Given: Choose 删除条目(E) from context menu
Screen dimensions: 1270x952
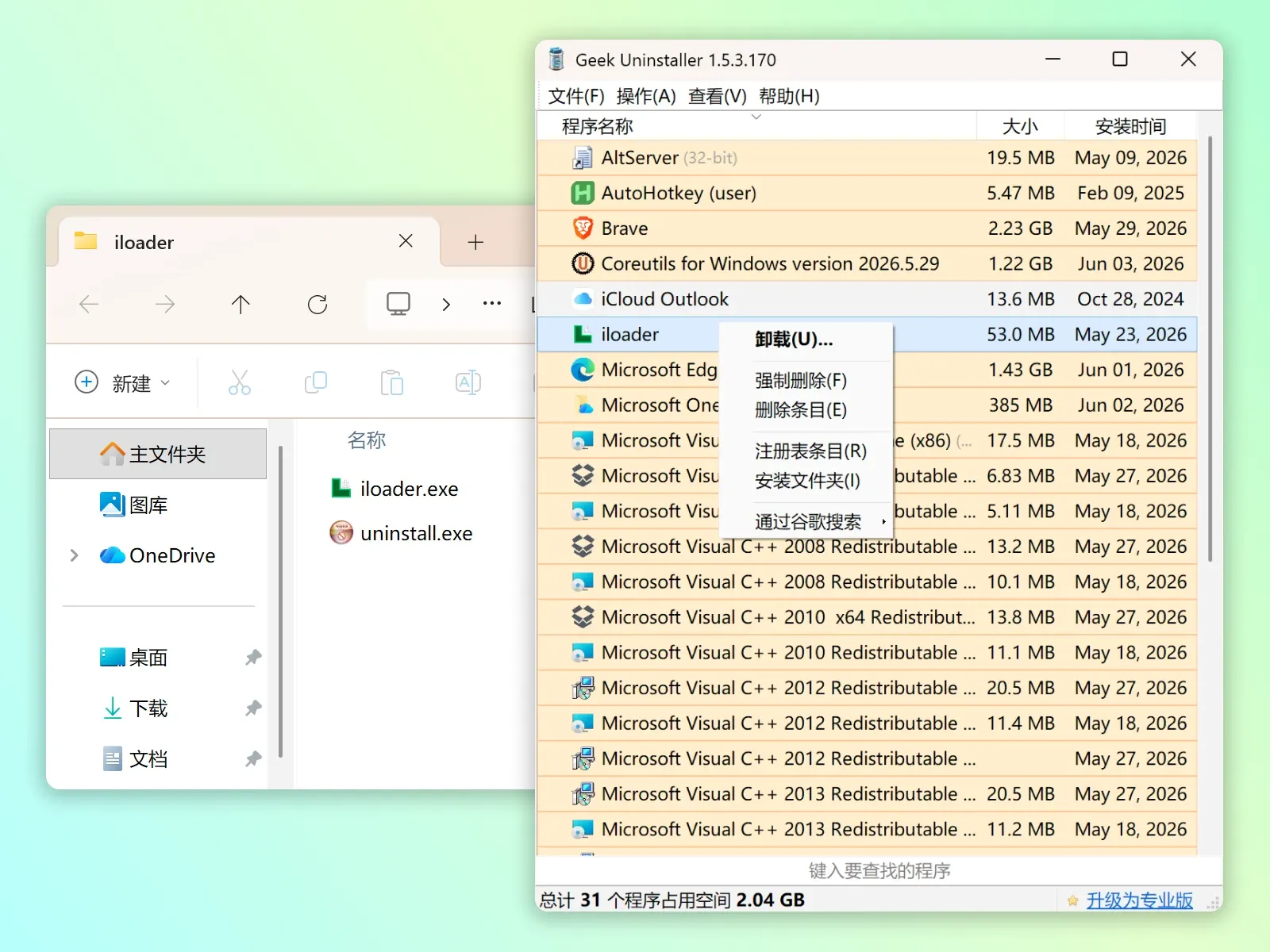Looking at the screenshot, I should click(x=806, y=410).
